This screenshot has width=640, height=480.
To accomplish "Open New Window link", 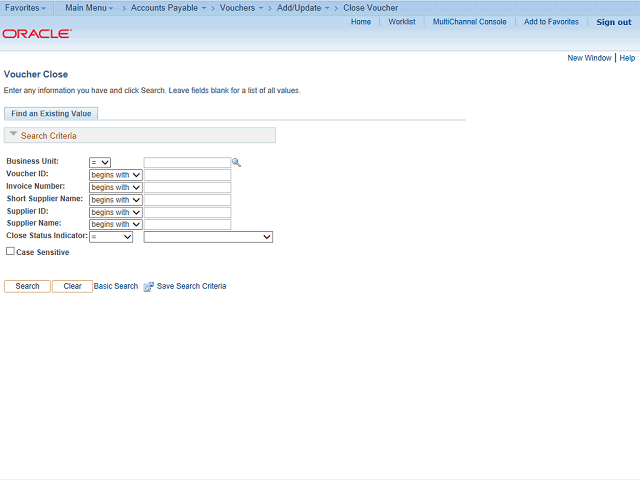I will 589,58.
